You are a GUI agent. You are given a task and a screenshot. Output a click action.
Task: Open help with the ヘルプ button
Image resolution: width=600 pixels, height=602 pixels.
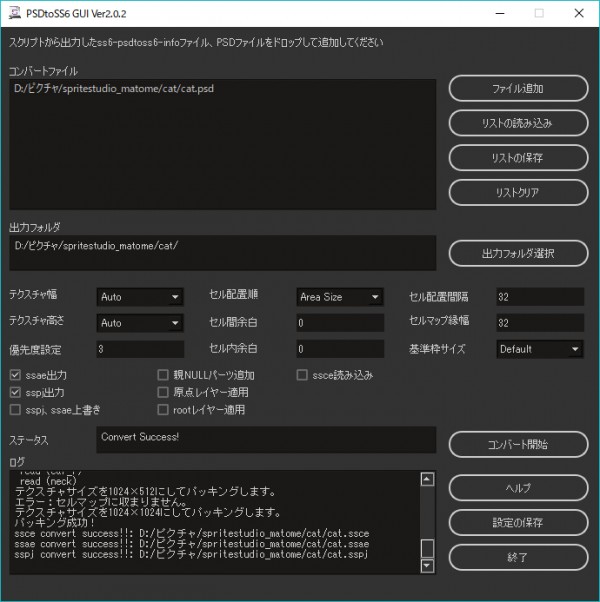click(x=518, y=488)
